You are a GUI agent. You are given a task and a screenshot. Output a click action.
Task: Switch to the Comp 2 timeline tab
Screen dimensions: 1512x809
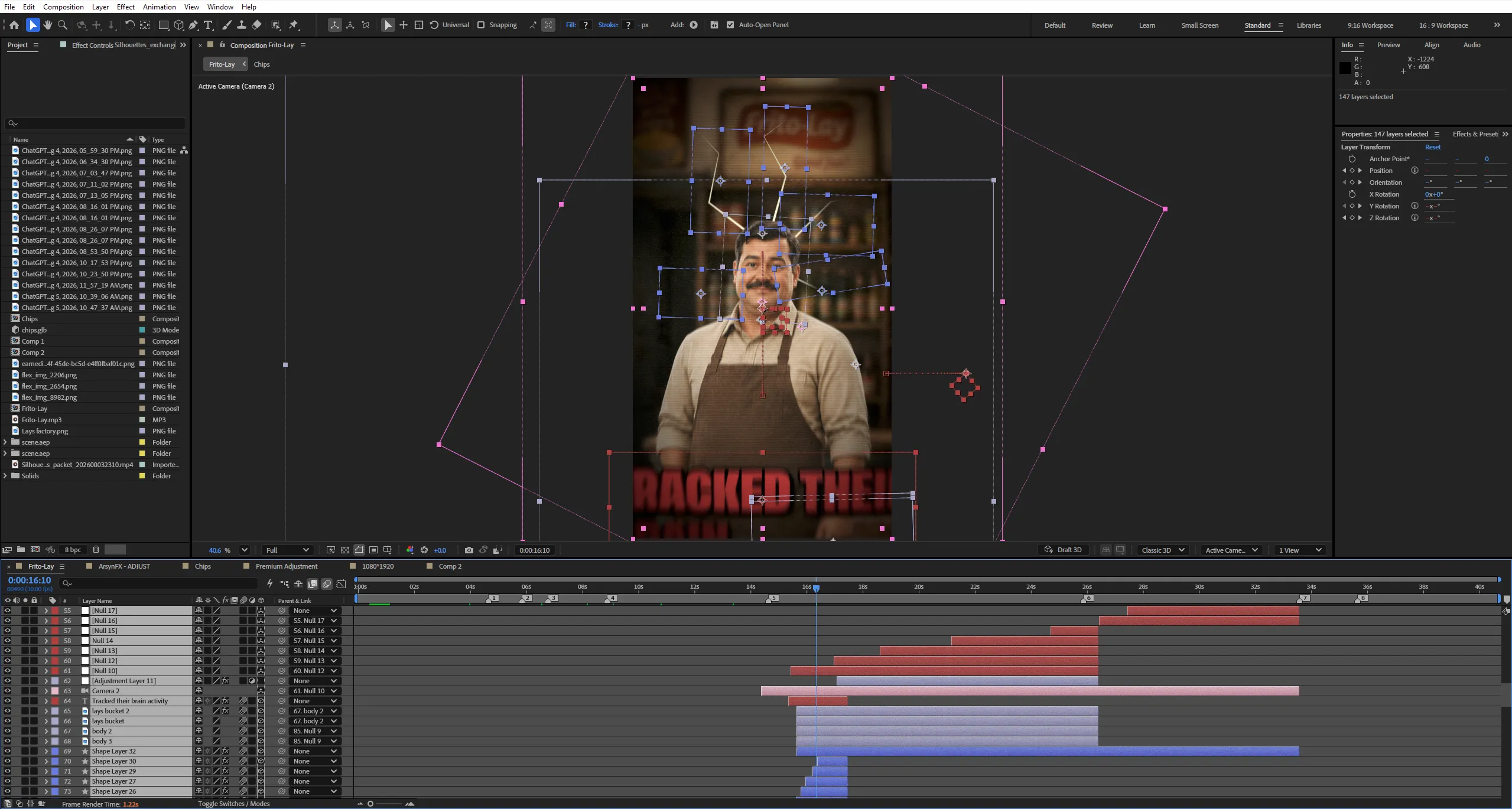click(x=450, y=566)
